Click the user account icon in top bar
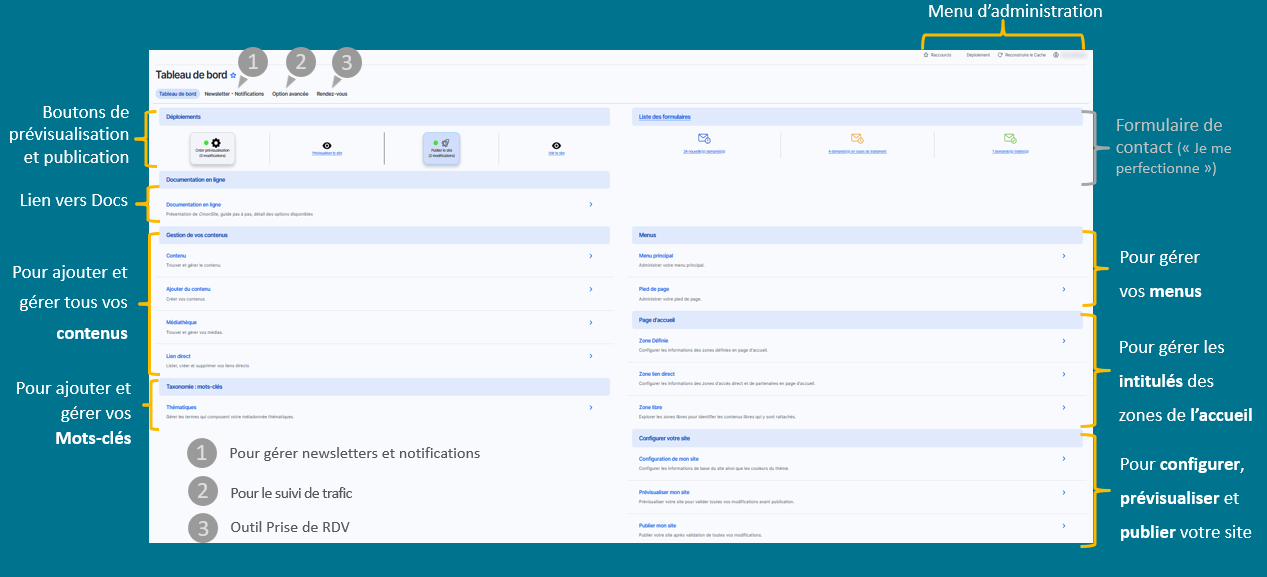The width and height of the screenshot is (1267, 577). click(1056, 55)
